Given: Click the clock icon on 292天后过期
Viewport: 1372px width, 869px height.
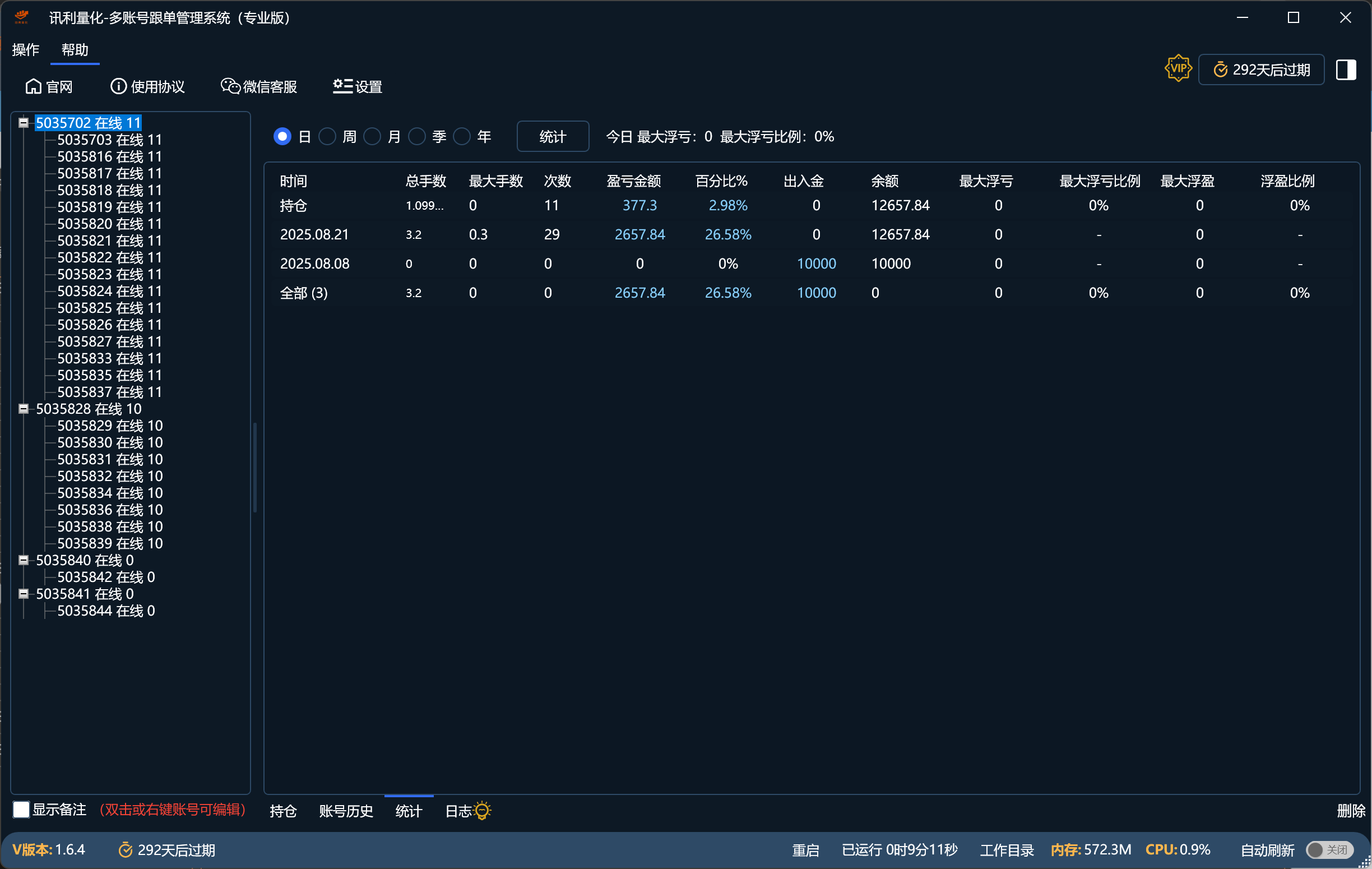Looking at the screenshot, I should click(x=1221, y=69).
